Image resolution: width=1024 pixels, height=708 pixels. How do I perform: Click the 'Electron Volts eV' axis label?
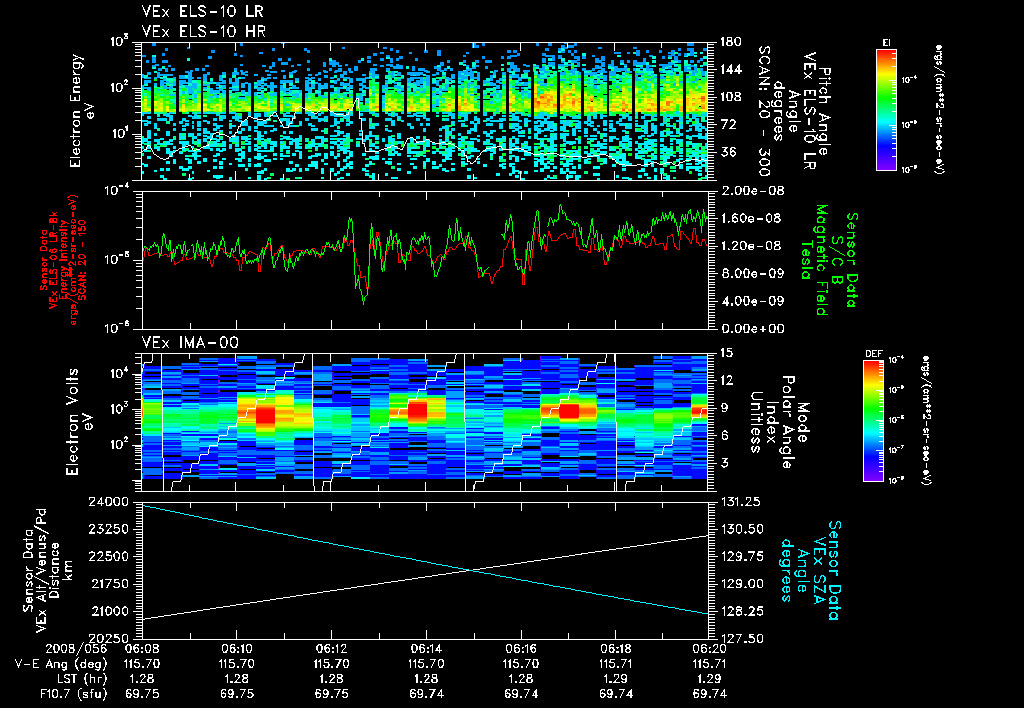[x=78, y=421]
